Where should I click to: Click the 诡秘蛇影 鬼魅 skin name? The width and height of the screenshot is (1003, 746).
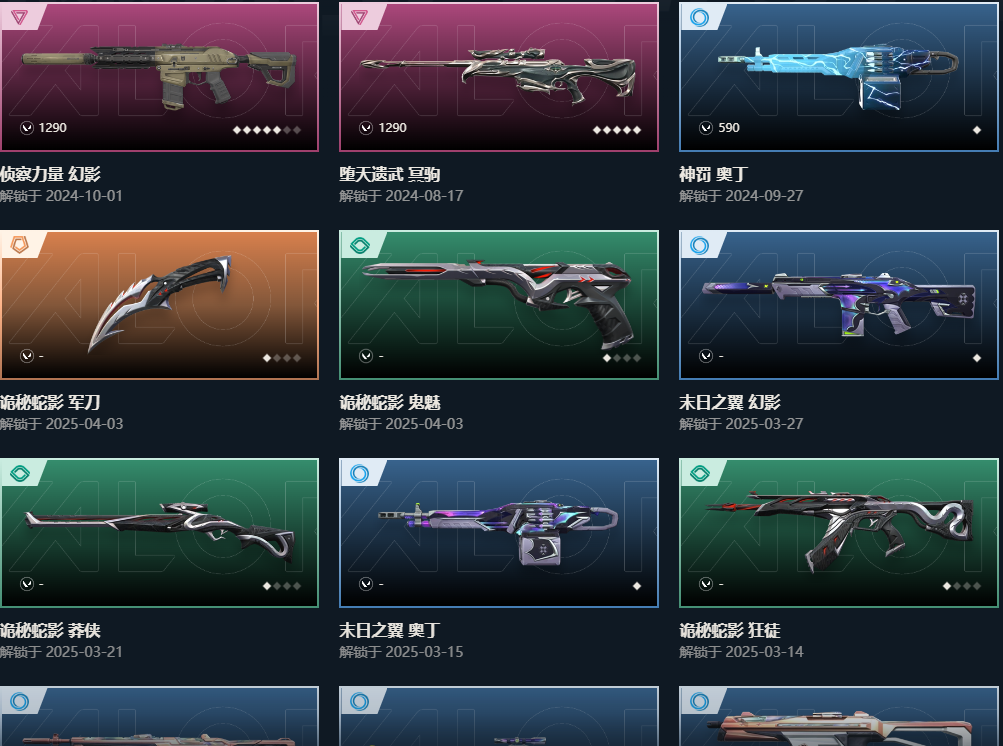point(390,402)
